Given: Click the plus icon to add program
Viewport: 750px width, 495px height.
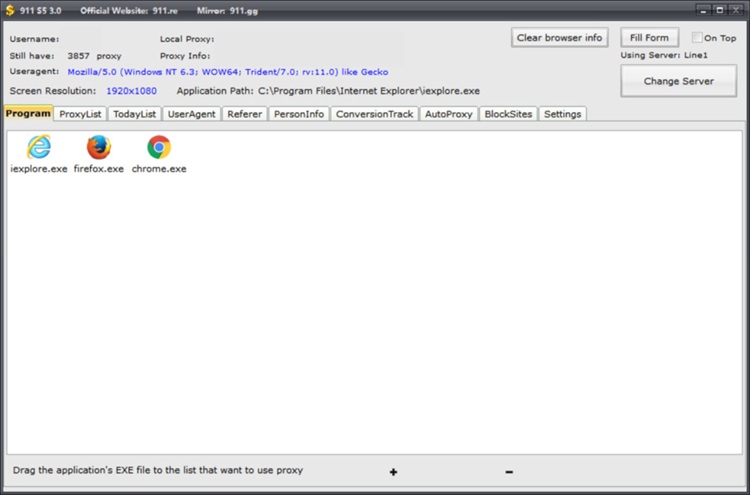Looking at the screenshot, I should (393, 472).
